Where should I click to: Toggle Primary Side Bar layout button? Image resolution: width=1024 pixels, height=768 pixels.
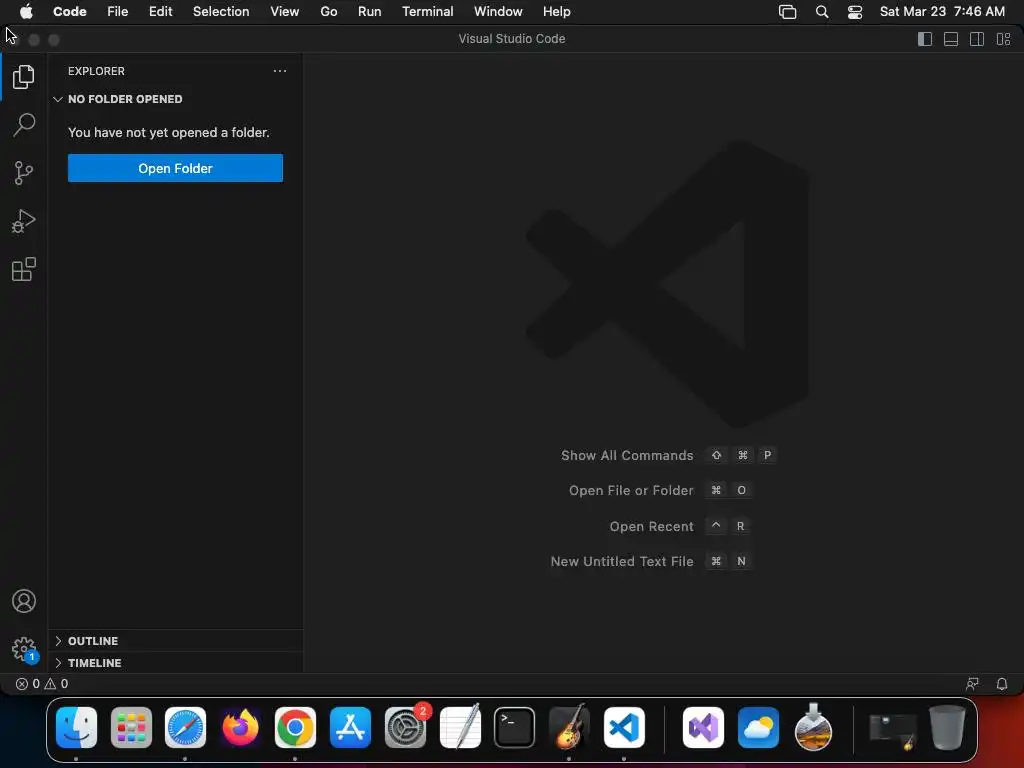point(925,39)
